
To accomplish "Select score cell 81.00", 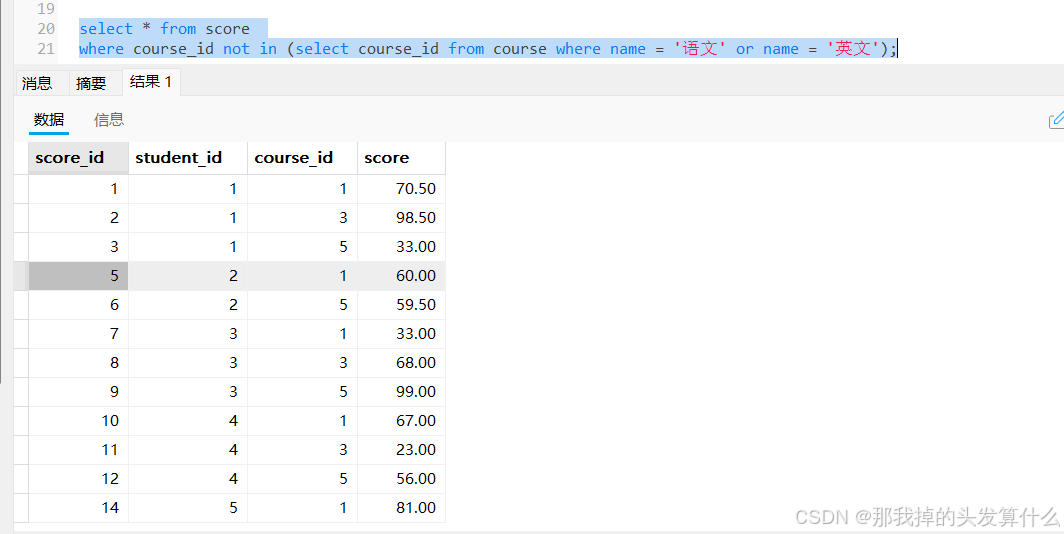I will (401, 508).
